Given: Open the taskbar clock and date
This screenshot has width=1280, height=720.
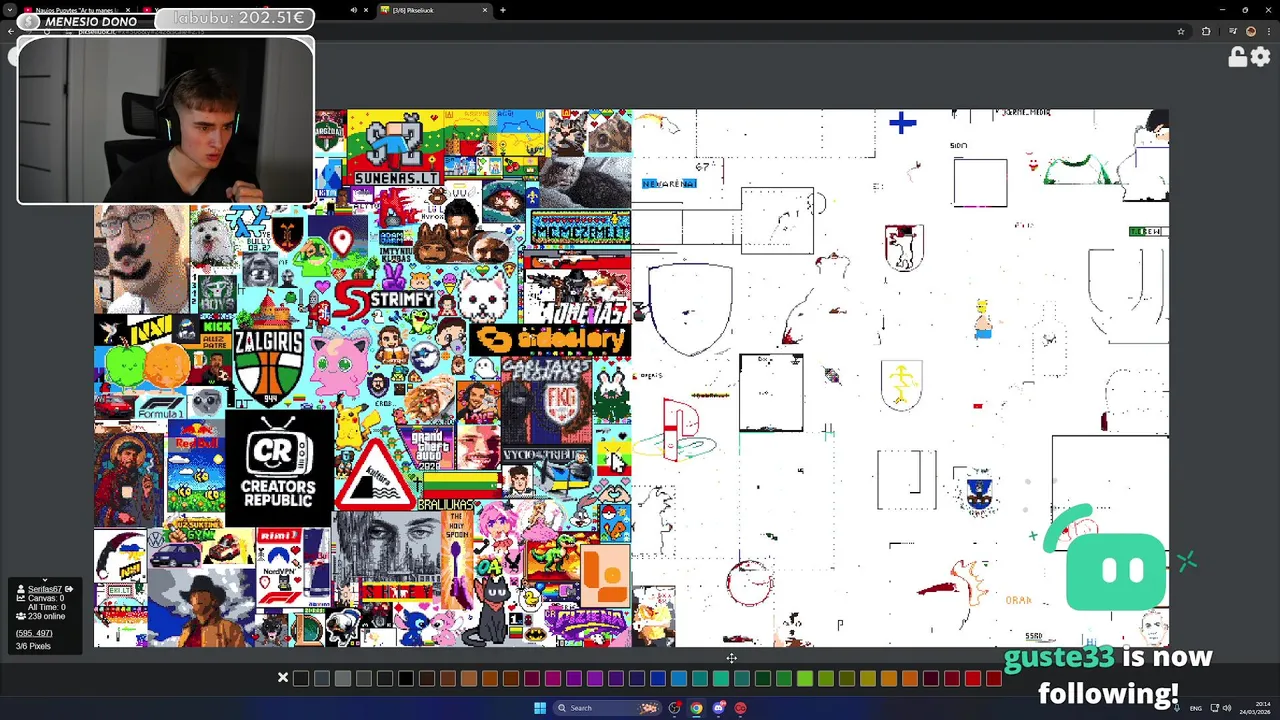Looking at the screenshot, I should click(x=1255, y=708).
